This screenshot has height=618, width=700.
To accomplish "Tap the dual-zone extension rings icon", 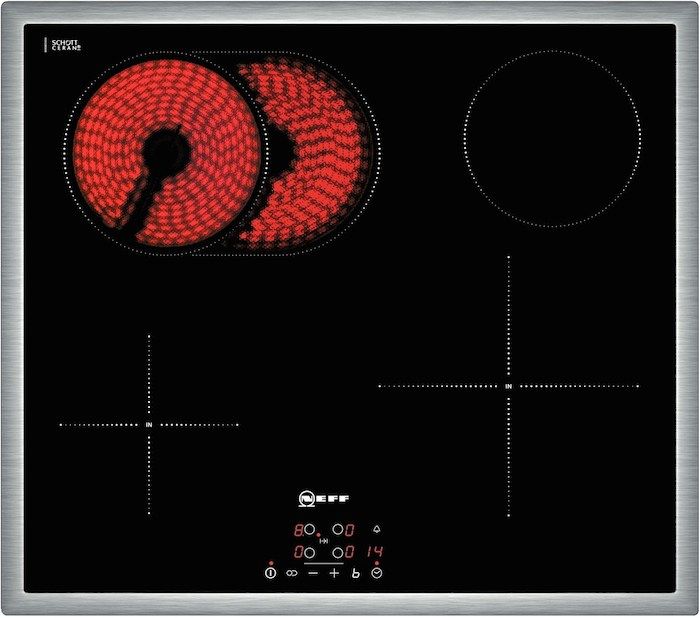I will [x=292, y=574].
